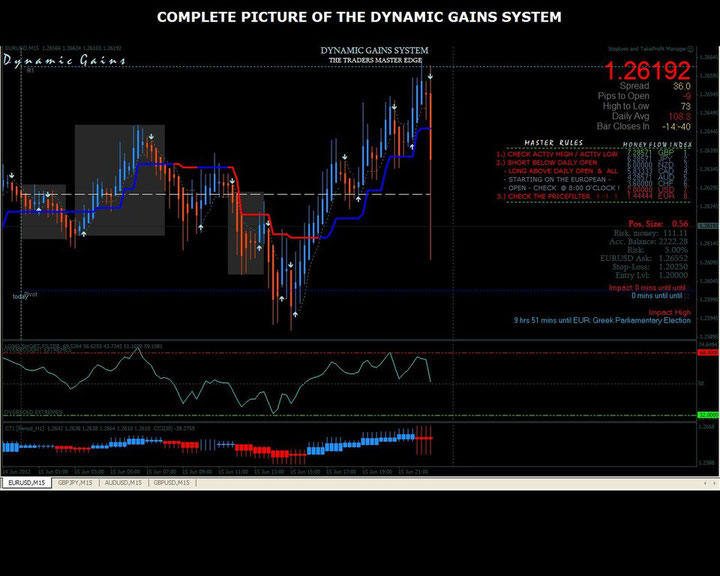Click the MASTER RULES heading

tap(554, 143)
